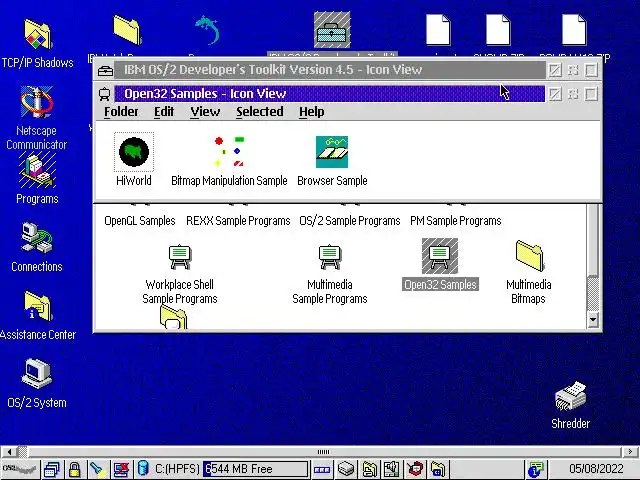Click the blue disk cylinder monitor icon
The width and height of the screenshot is (640, 480).
(x=143, y=469)
